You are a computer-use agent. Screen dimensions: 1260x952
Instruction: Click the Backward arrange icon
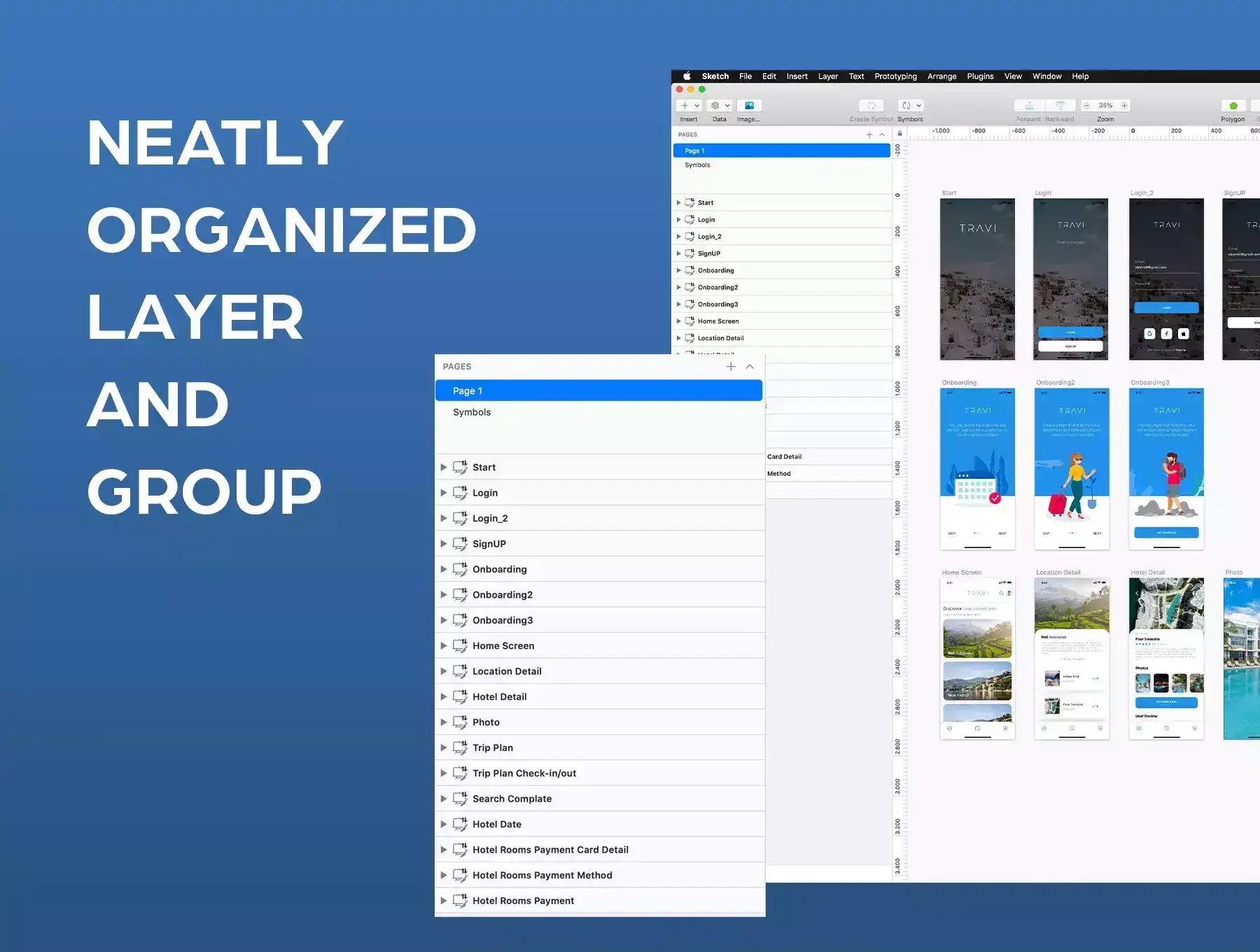click(1060, 106)
